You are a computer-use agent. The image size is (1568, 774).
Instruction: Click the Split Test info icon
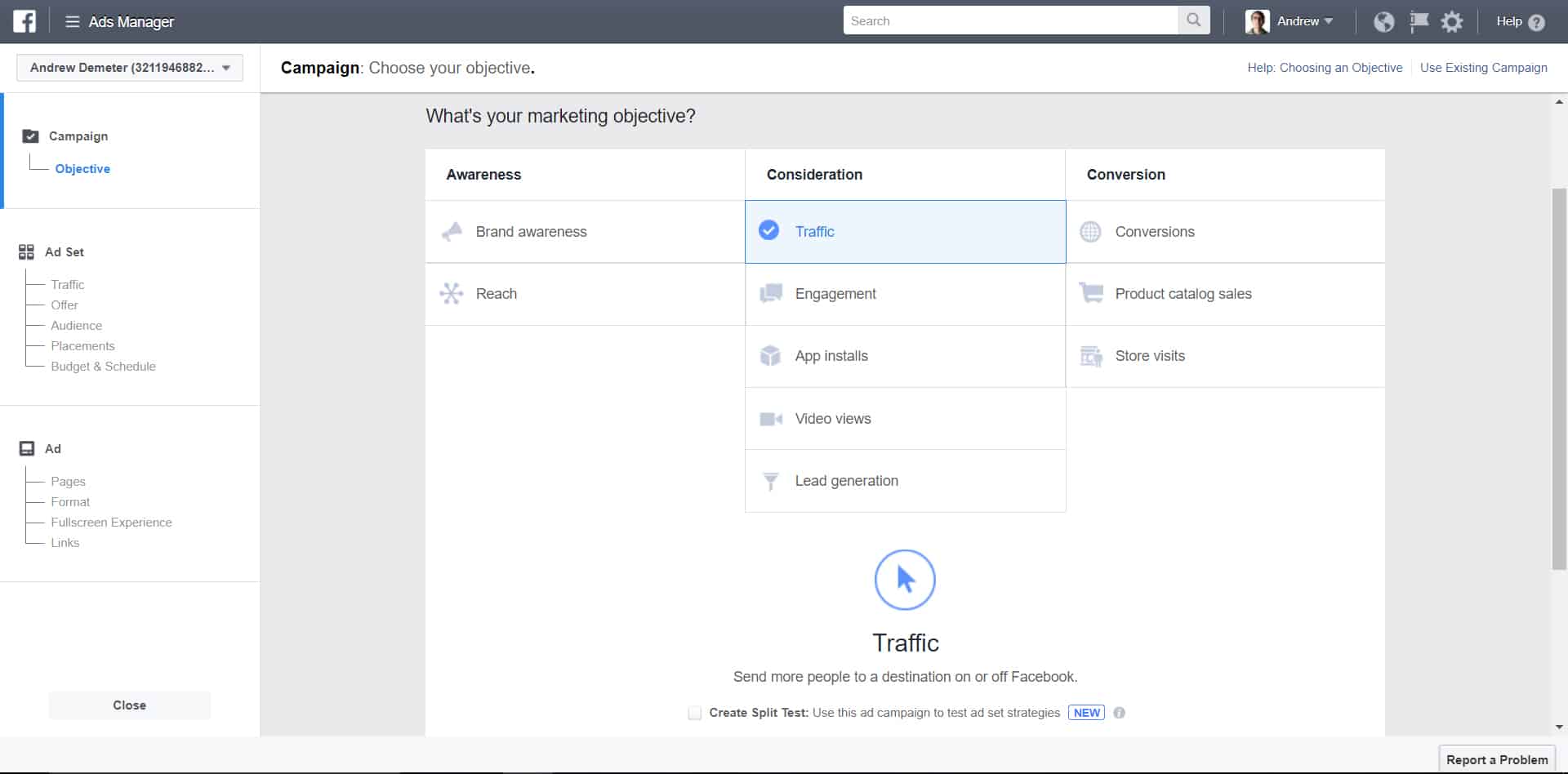(x=1119, y=713)
